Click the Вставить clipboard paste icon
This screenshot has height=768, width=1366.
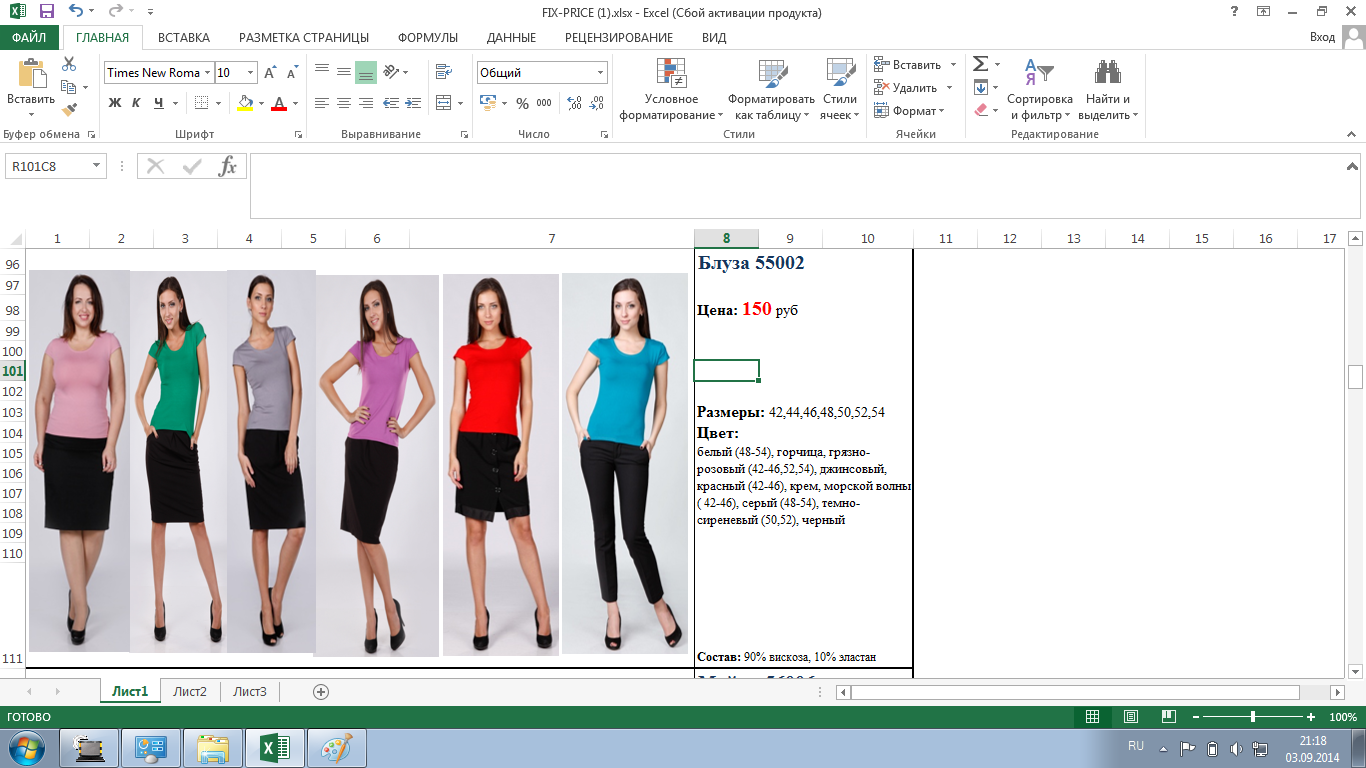point(31,75)
